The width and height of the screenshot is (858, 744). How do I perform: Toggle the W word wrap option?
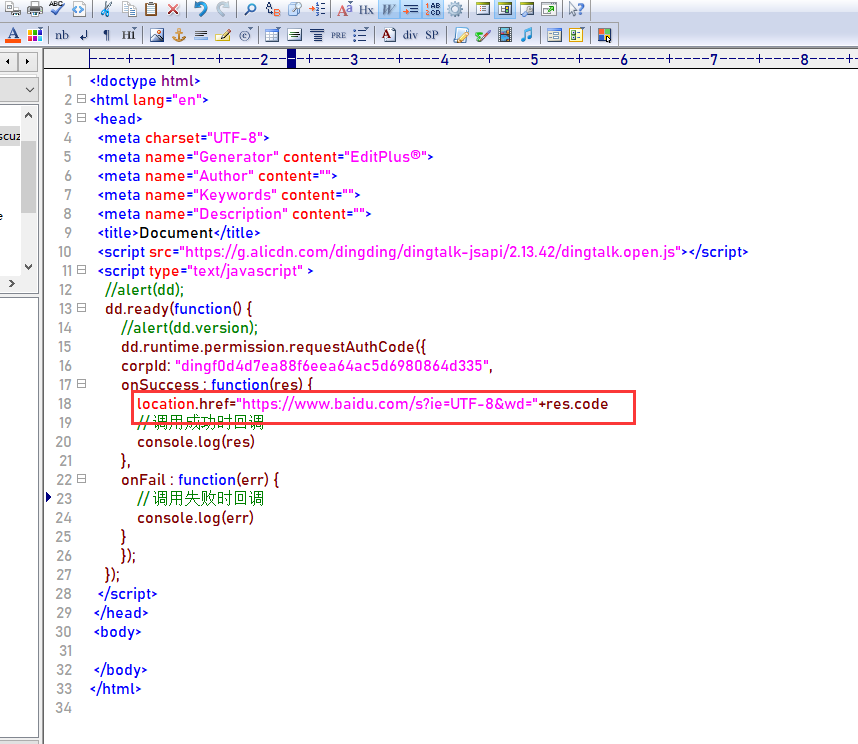pyautogui.click(x=388, y=9)
